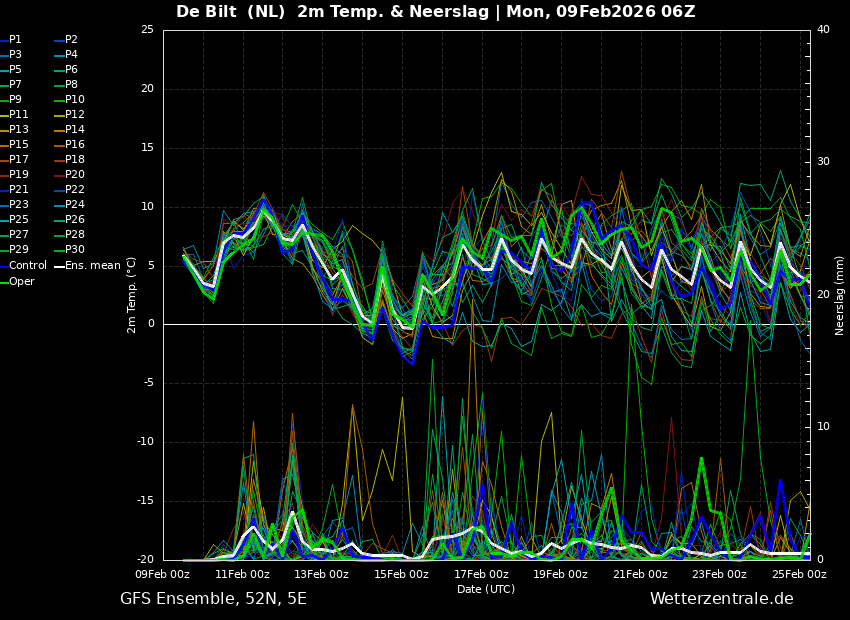This screenshot has height=620, width=850.
Task: Click the 25 temperature axis tick label
Action: coord(147,30)
